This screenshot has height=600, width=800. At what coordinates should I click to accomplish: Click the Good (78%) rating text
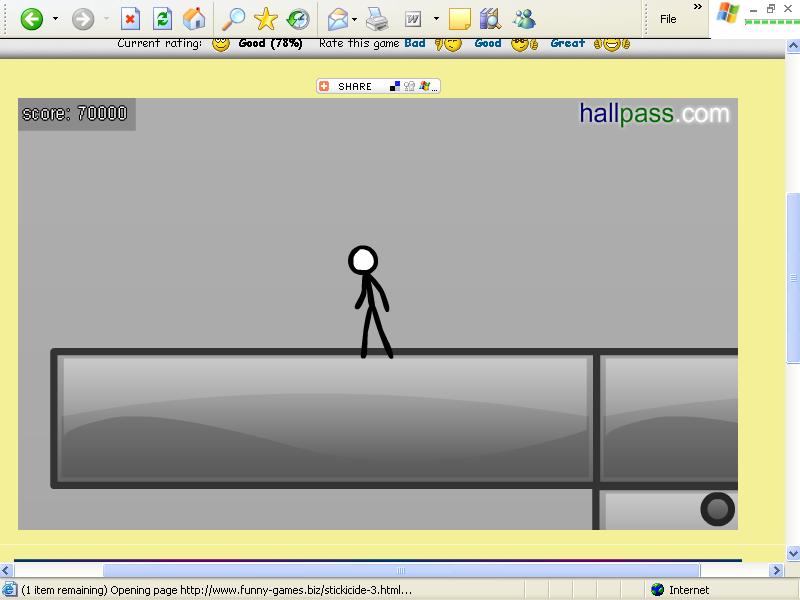270,44
